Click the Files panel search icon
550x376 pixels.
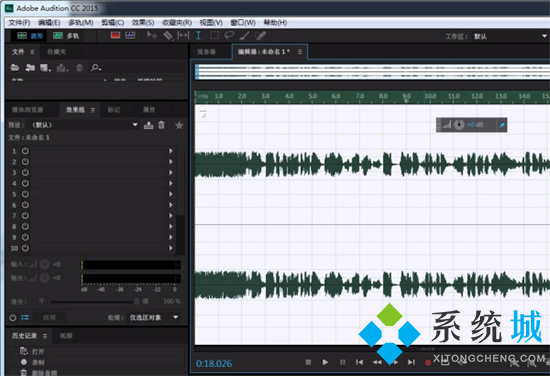click(x=96, y=68)
